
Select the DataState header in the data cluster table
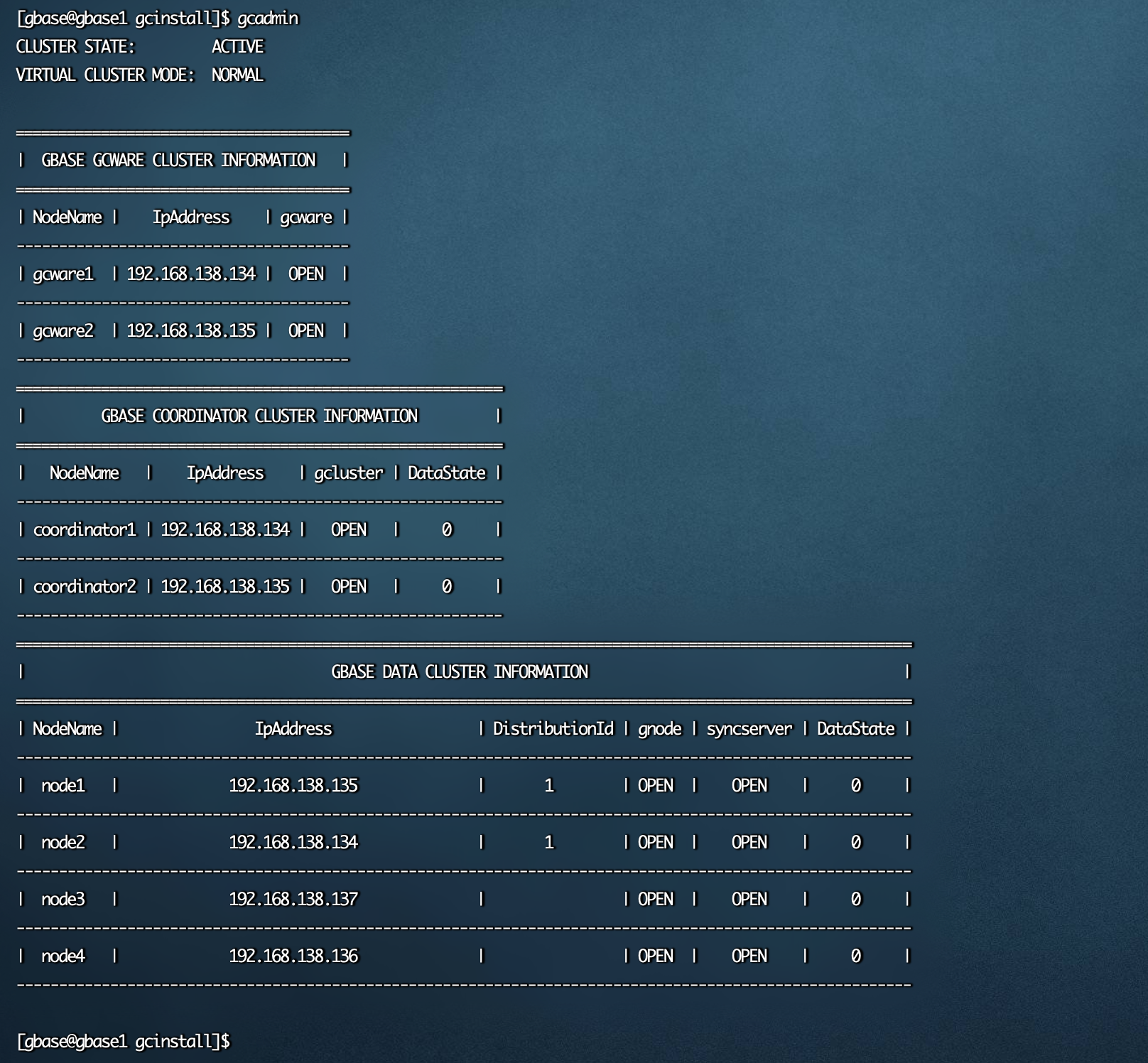(x=856, y=729)
